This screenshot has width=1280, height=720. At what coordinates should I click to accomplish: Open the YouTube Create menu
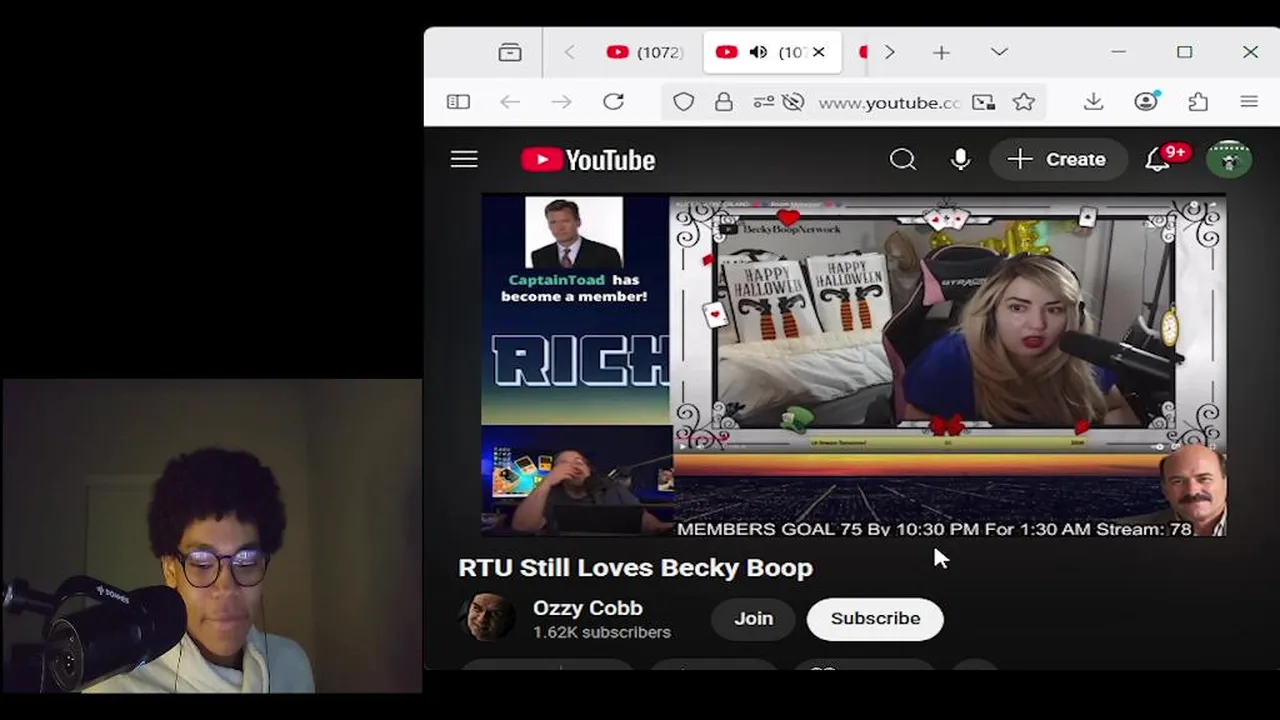tap(1057, 160)
